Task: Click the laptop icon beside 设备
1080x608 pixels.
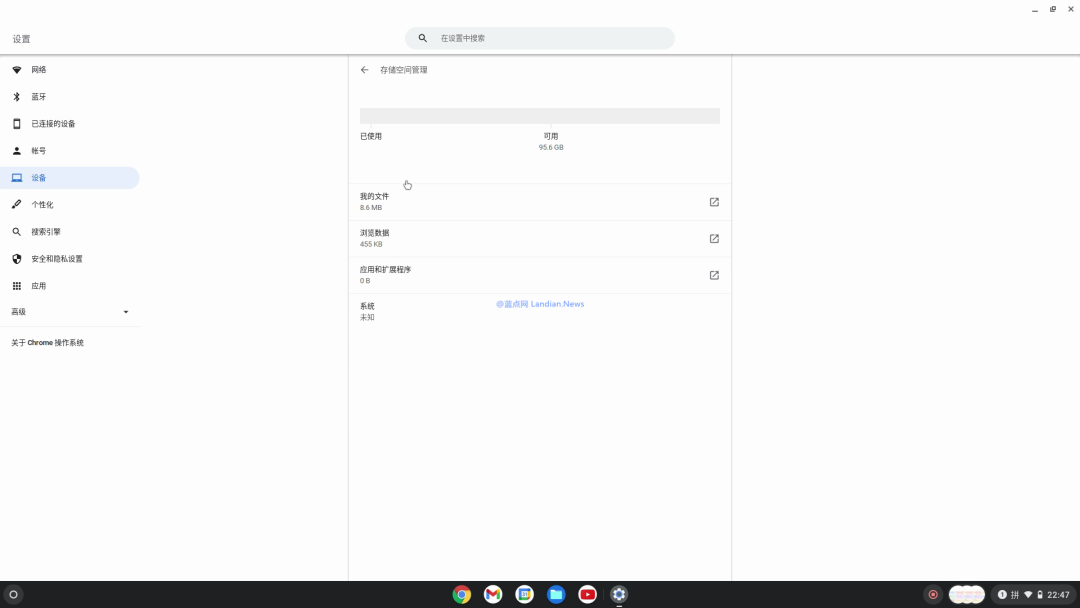Action: 17,178
